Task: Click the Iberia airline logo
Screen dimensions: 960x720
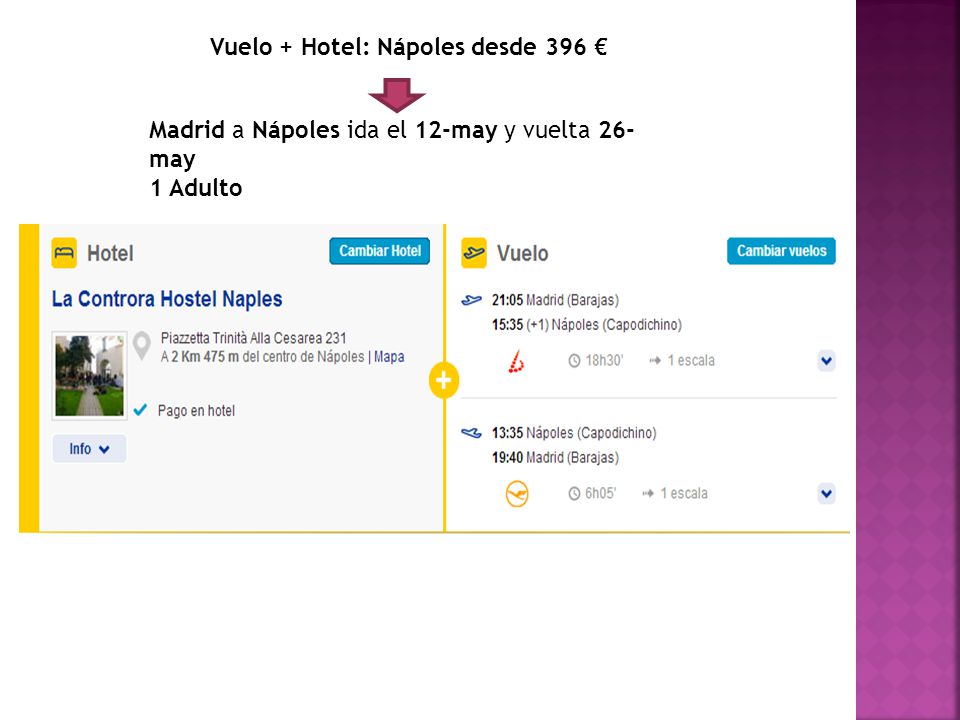Action: click(517, 361)
